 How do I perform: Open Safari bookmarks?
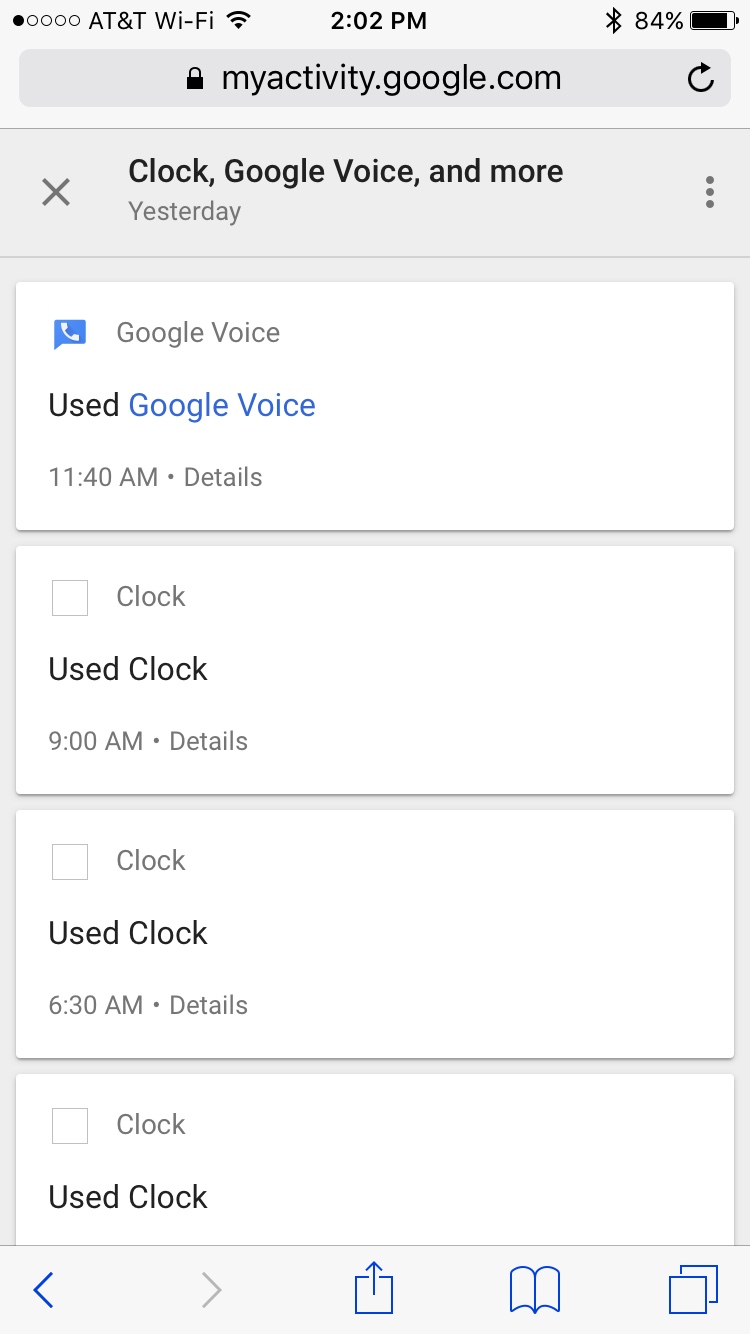535,1289
